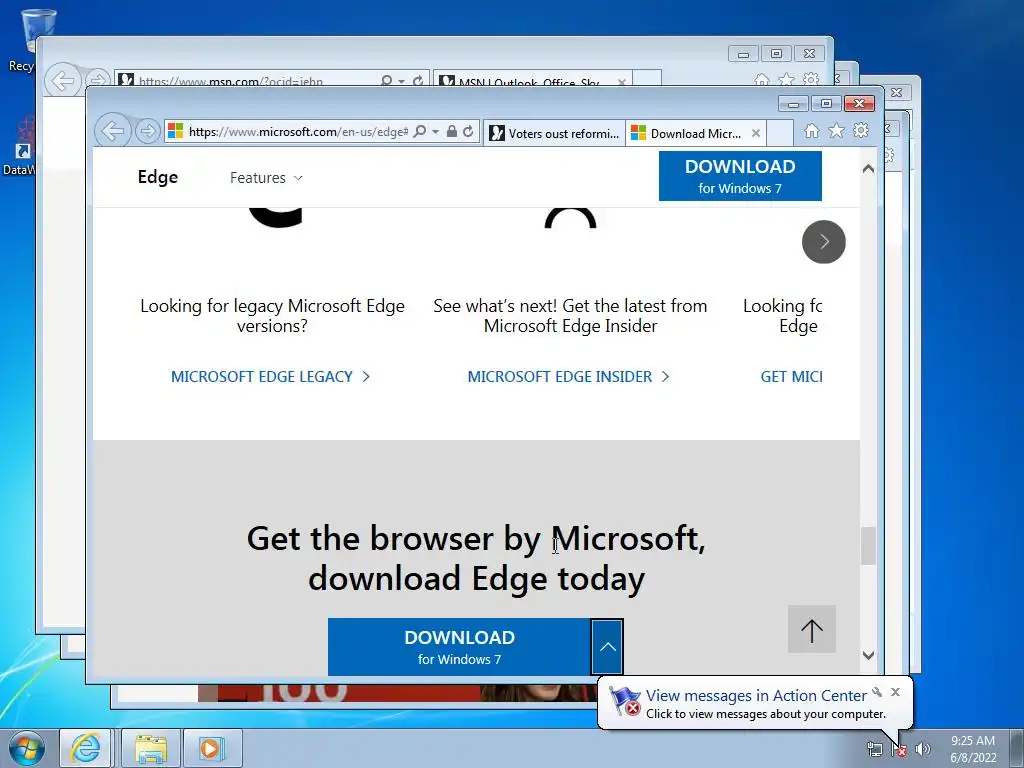Expand the Features menu

(266, 178)
